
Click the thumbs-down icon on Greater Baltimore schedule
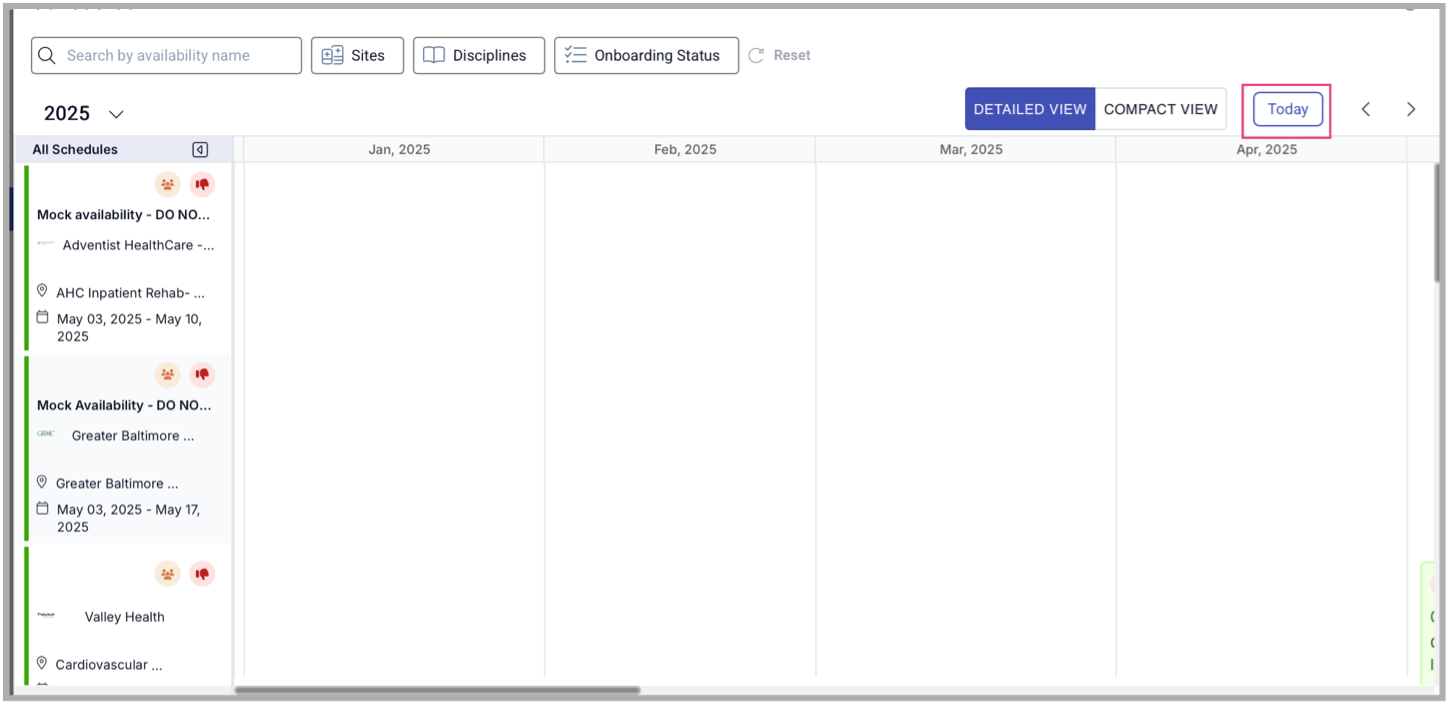coord(203,375)
